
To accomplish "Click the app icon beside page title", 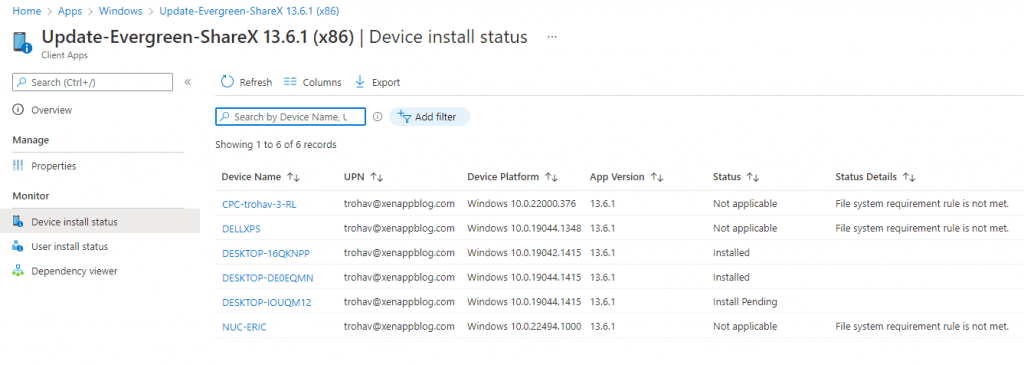I will point(22,42).
